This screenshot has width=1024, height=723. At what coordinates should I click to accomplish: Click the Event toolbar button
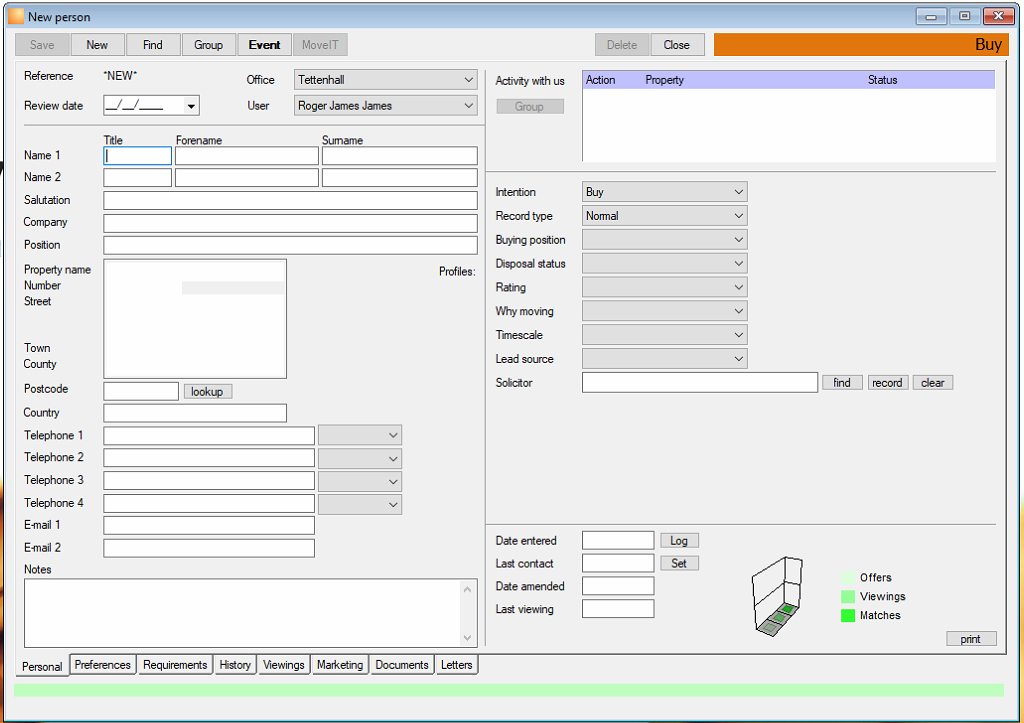pos(264,45)
